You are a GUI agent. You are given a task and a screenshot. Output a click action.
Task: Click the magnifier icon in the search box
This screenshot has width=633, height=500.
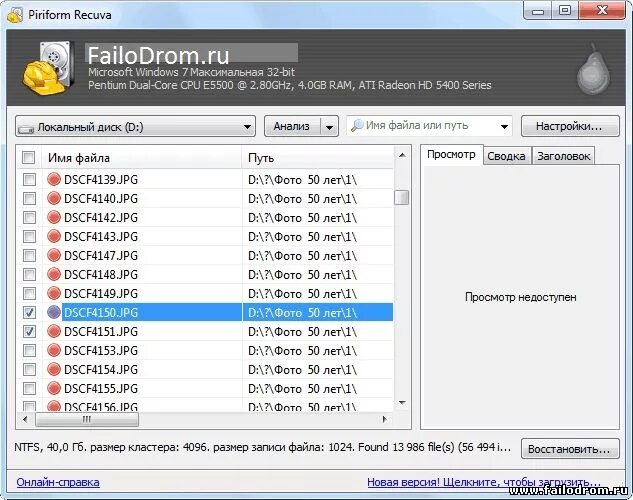(357, 126)
